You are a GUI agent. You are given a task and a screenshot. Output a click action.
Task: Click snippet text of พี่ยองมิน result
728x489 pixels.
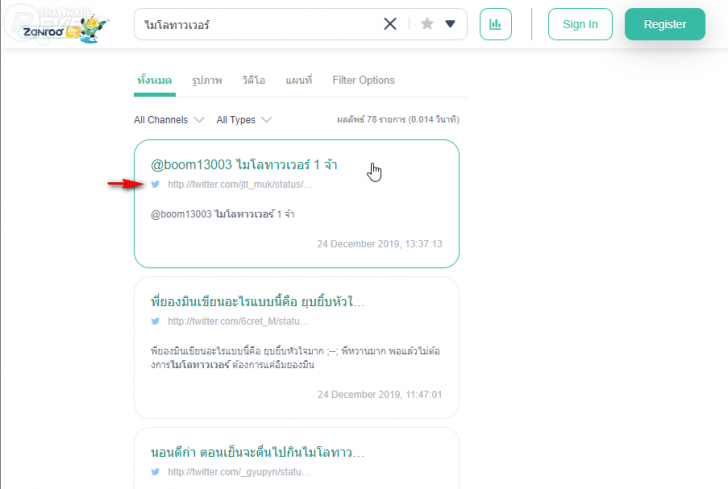click(x=295, y=358)
